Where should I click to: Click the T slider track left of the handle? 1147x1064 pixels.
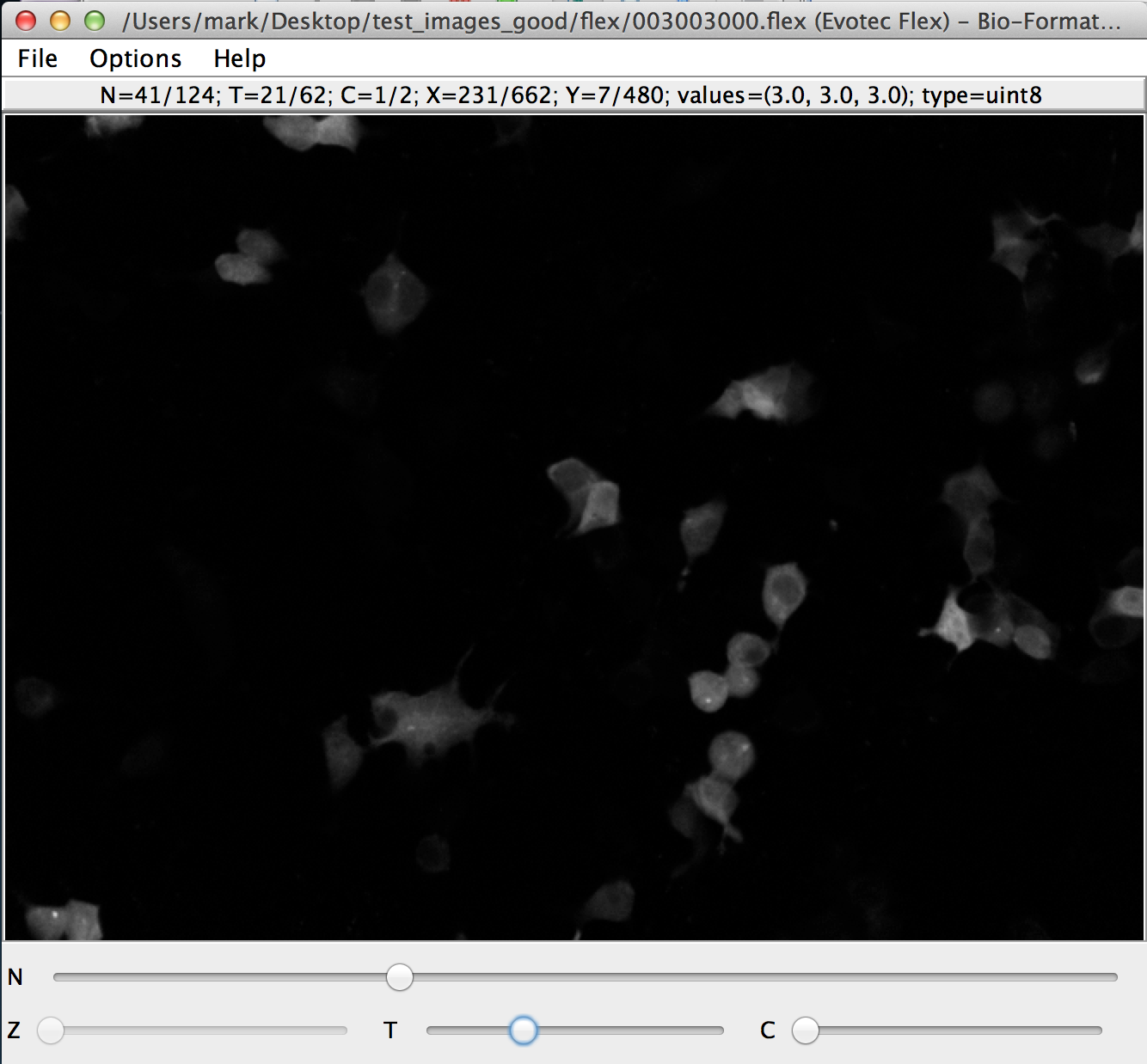tap(469, 1030)
